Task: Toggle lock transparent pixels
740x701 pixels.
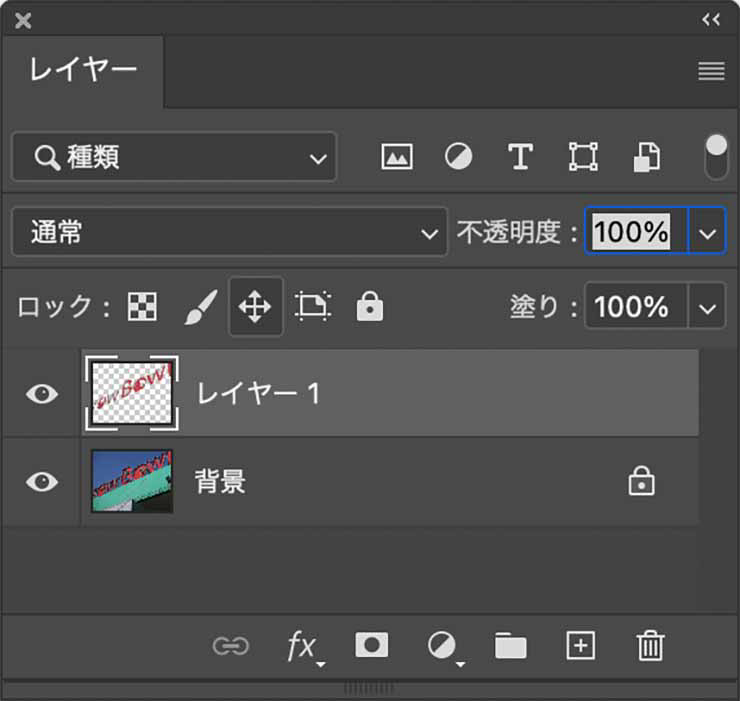Action: [142, 307]
